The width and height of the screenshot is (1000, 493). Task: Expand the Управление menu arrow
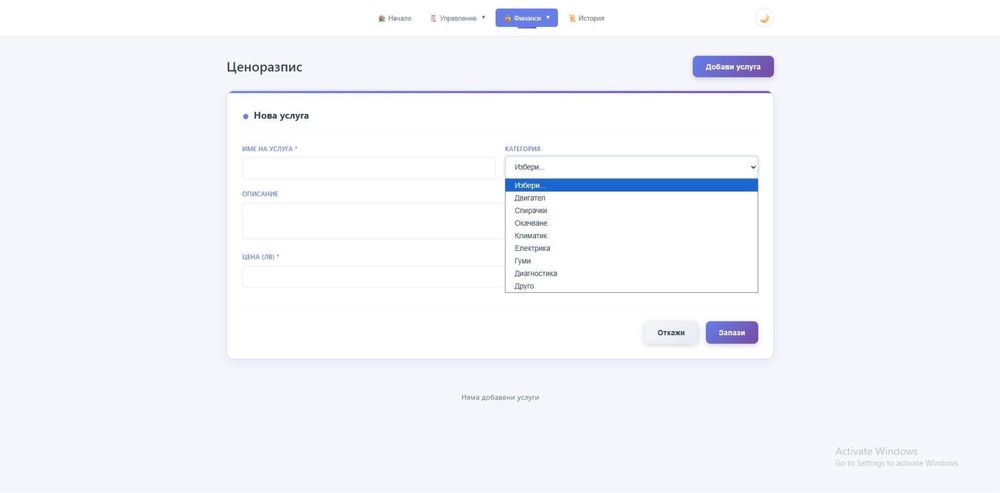(x=483, y=17)
